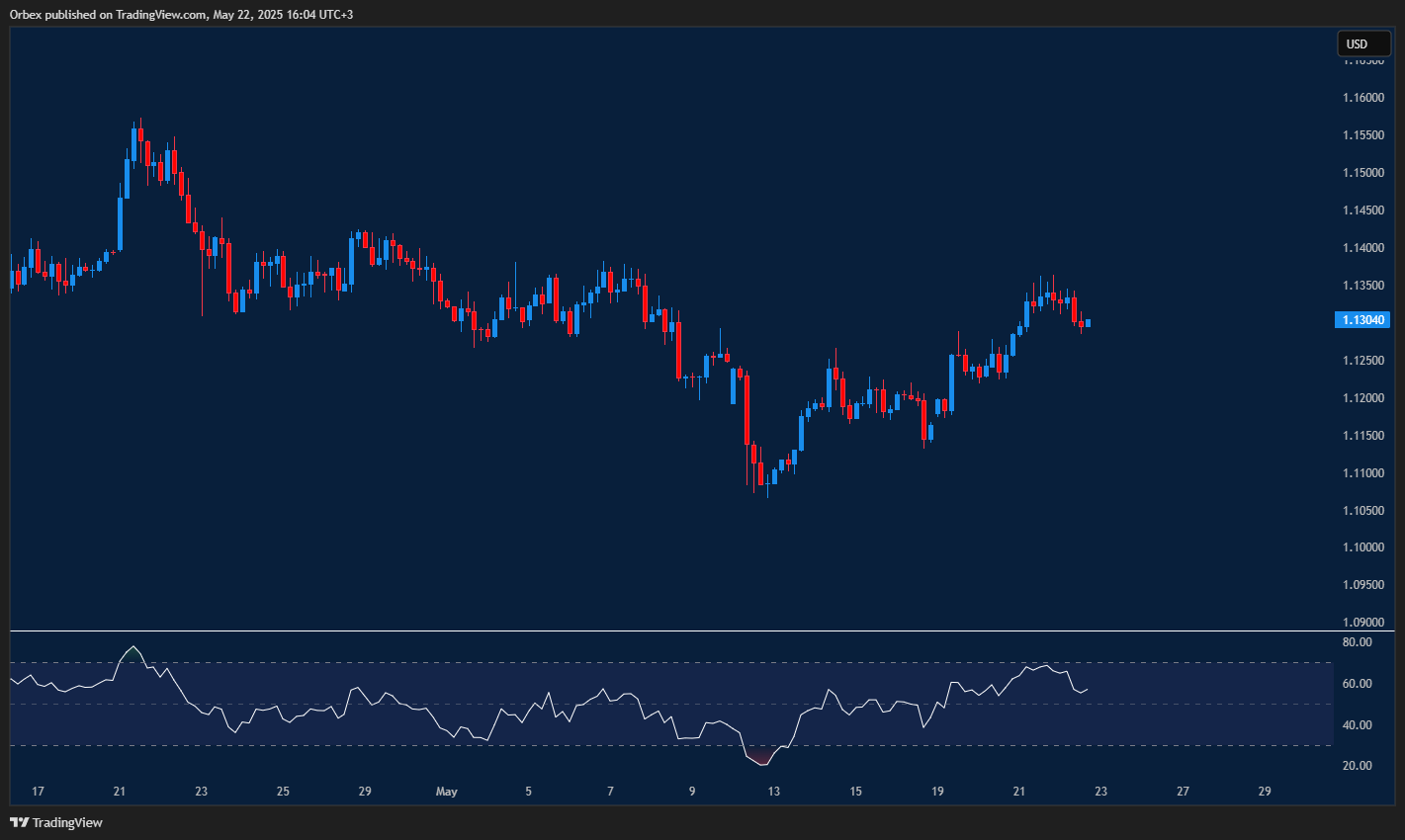Select the 60.00 RSI level label

click(1358, 684)
